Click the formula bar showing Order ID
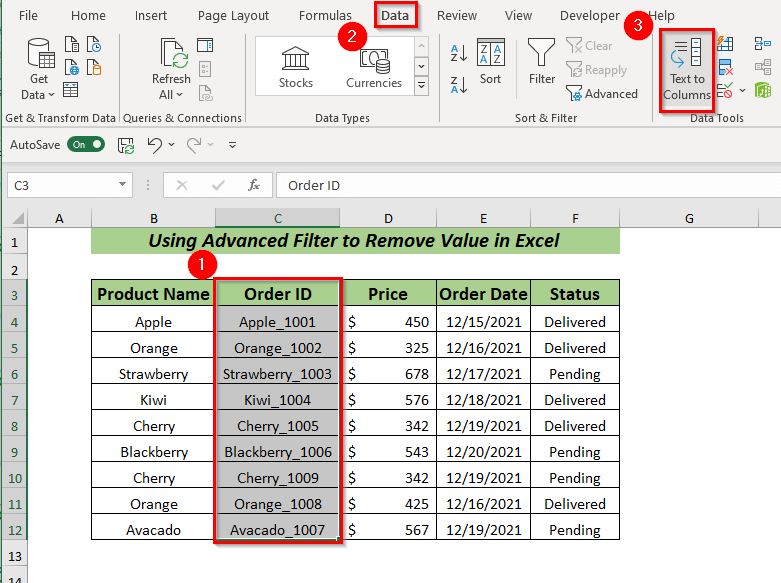 [x=528, y=185]
